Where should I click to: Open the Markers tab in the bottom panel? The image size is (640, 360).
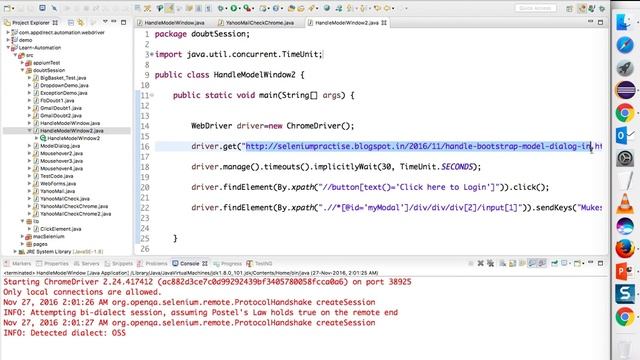17,264
